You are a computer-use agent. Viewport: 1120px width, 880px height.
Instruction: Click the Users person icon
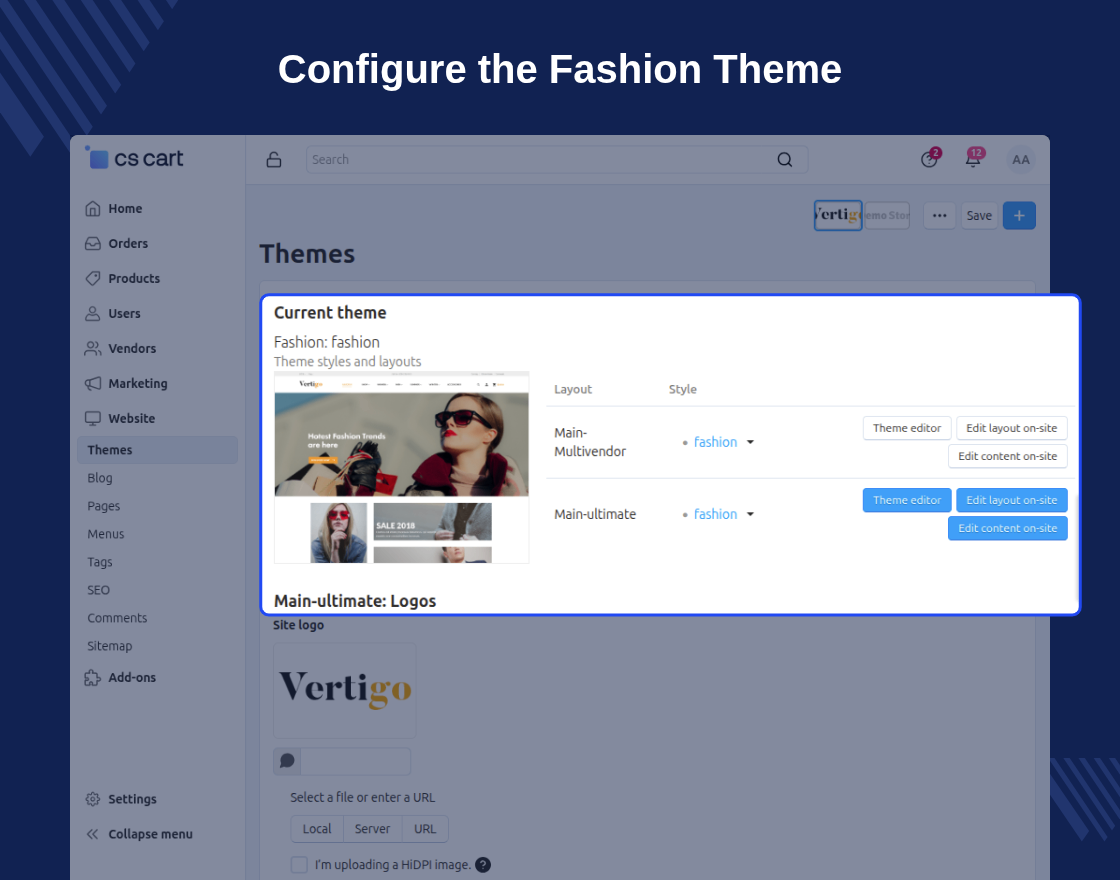point(93,314)
